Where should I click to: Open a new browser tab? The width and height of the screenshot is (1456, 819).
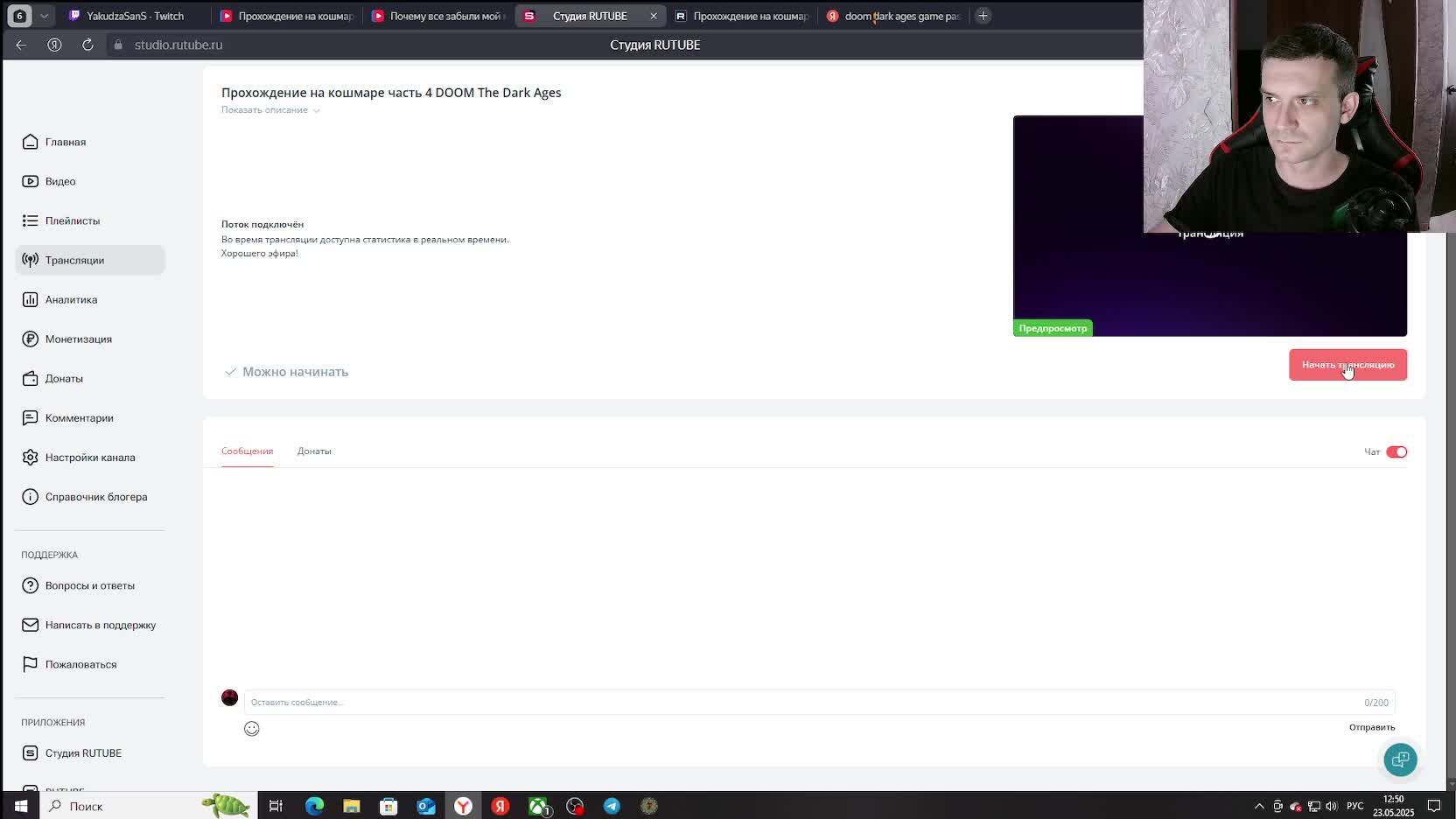pos(983,16)
